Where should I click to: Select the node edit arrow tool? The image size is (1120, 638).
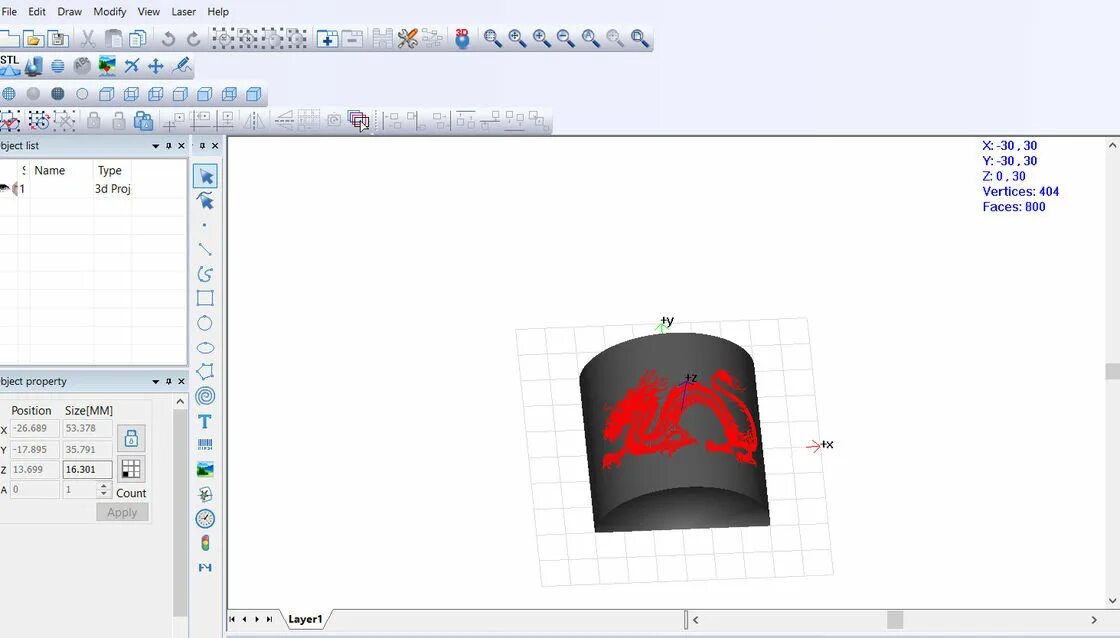tap(205, 201)
